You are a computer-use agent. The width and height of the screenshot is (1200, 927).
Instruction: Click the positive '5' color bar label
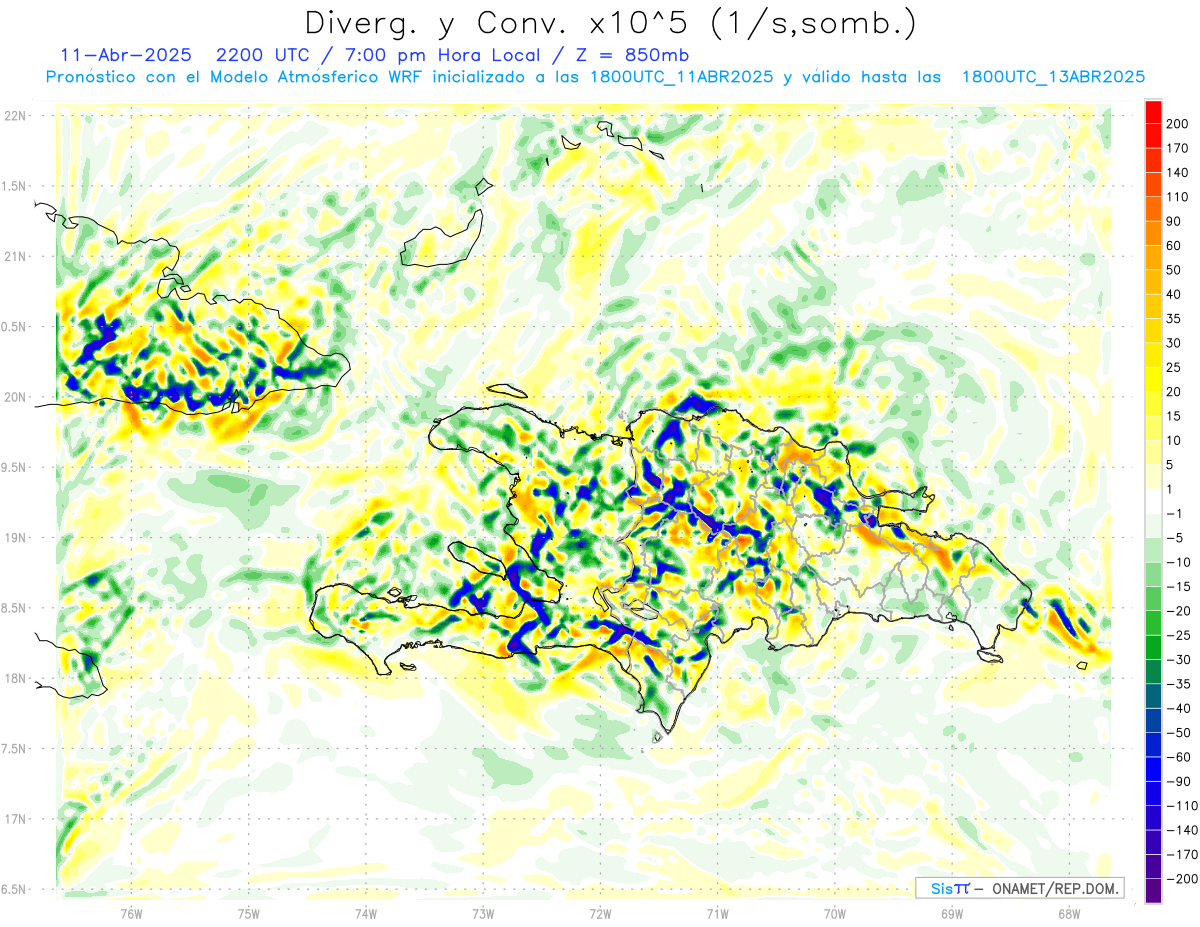[1172, 465]
